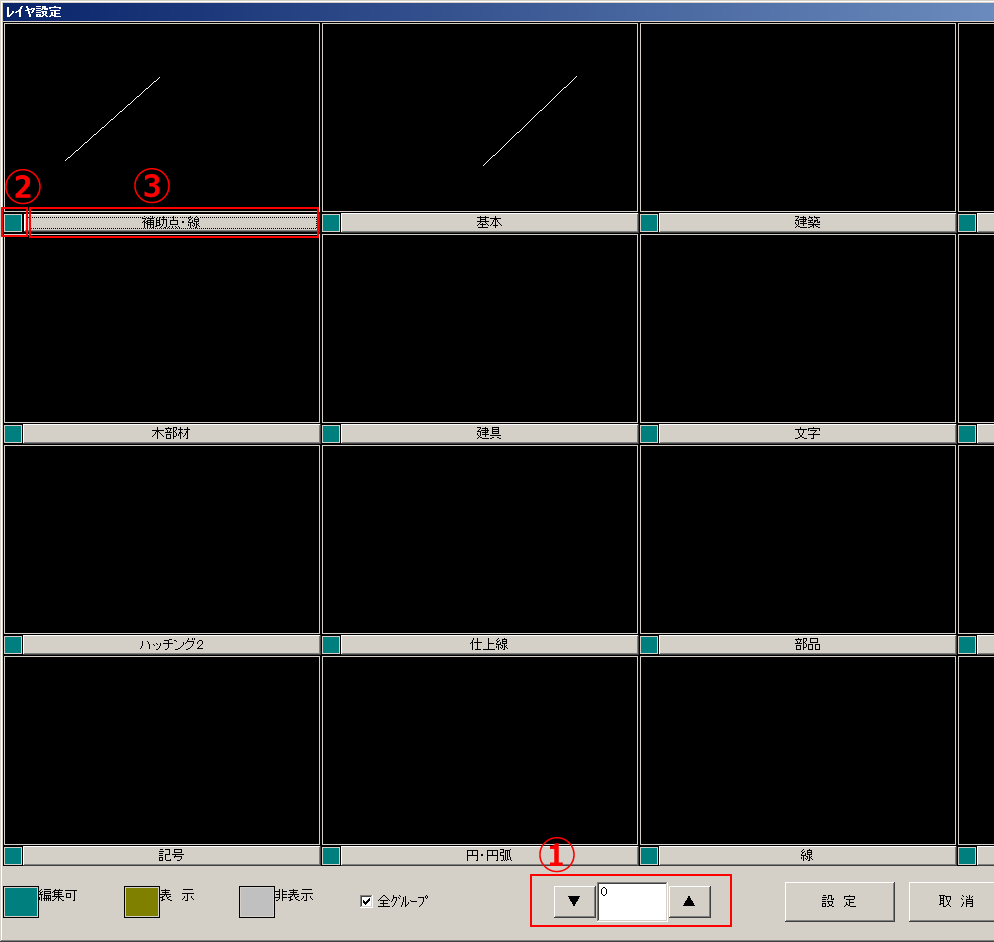The height and width of the screenshot is (942, 994).
Task: Click the teal 編集可 color swatch
Action: (21, 902)
